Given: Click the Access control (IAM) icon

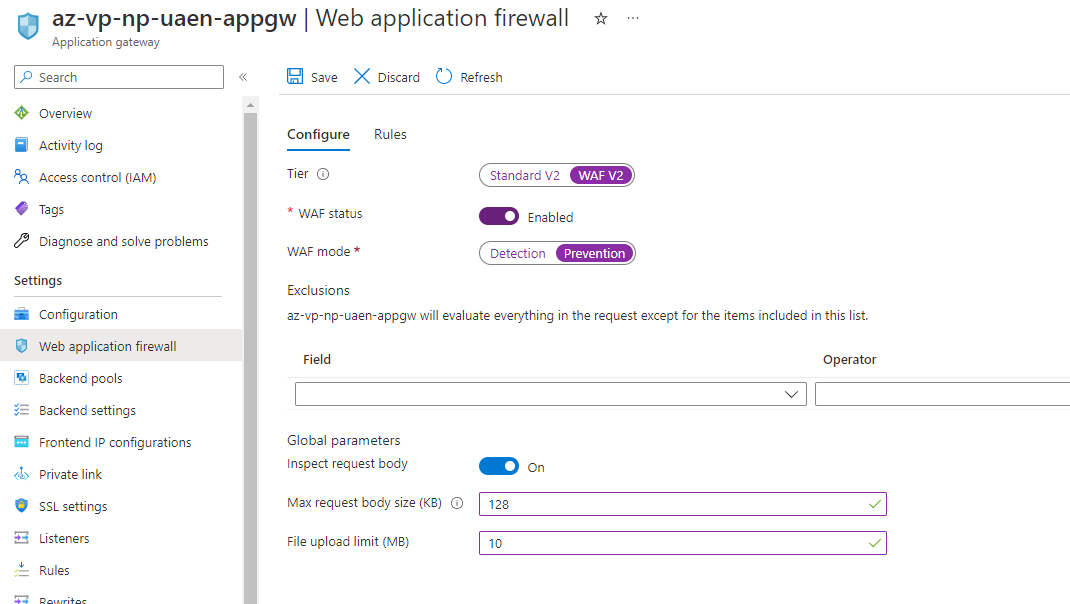Looking at the screenshot, I should [22, 177].
